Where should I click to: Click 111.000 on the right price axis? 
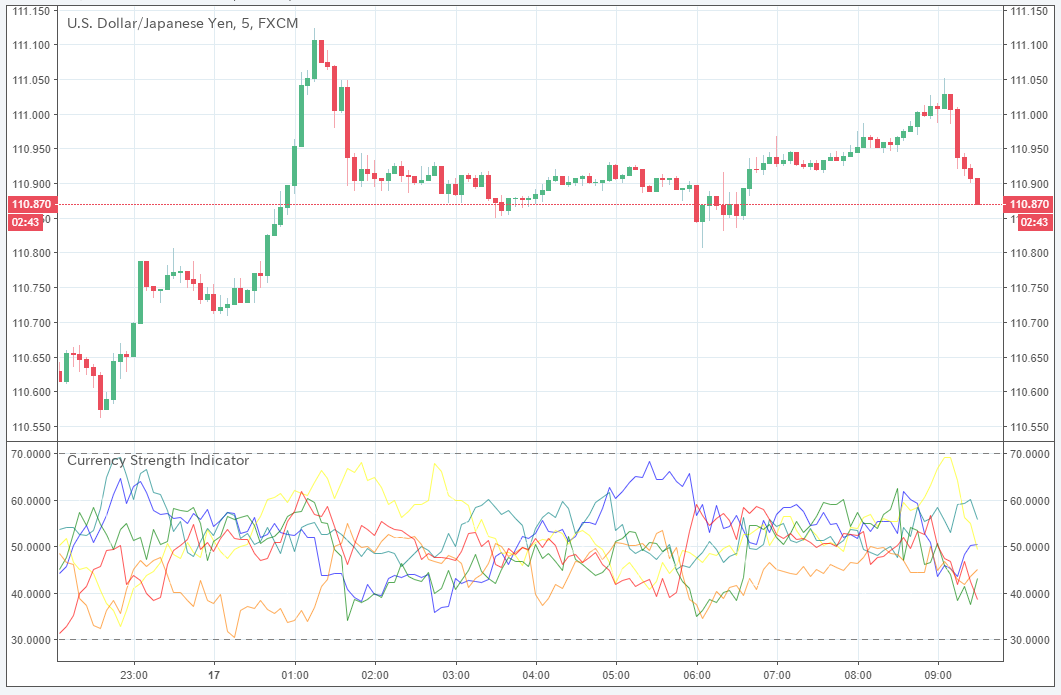click(x=1029, y=115)
